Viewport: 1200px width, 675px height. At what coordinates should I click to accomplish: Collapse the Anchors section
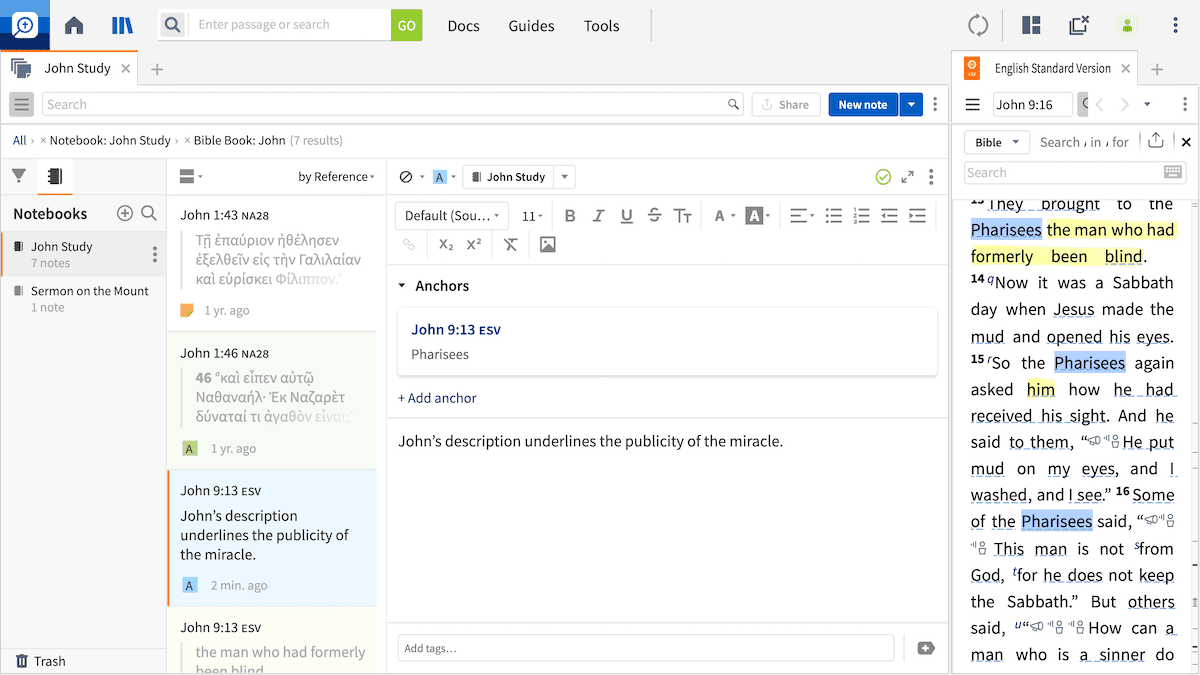pos(403,286)
